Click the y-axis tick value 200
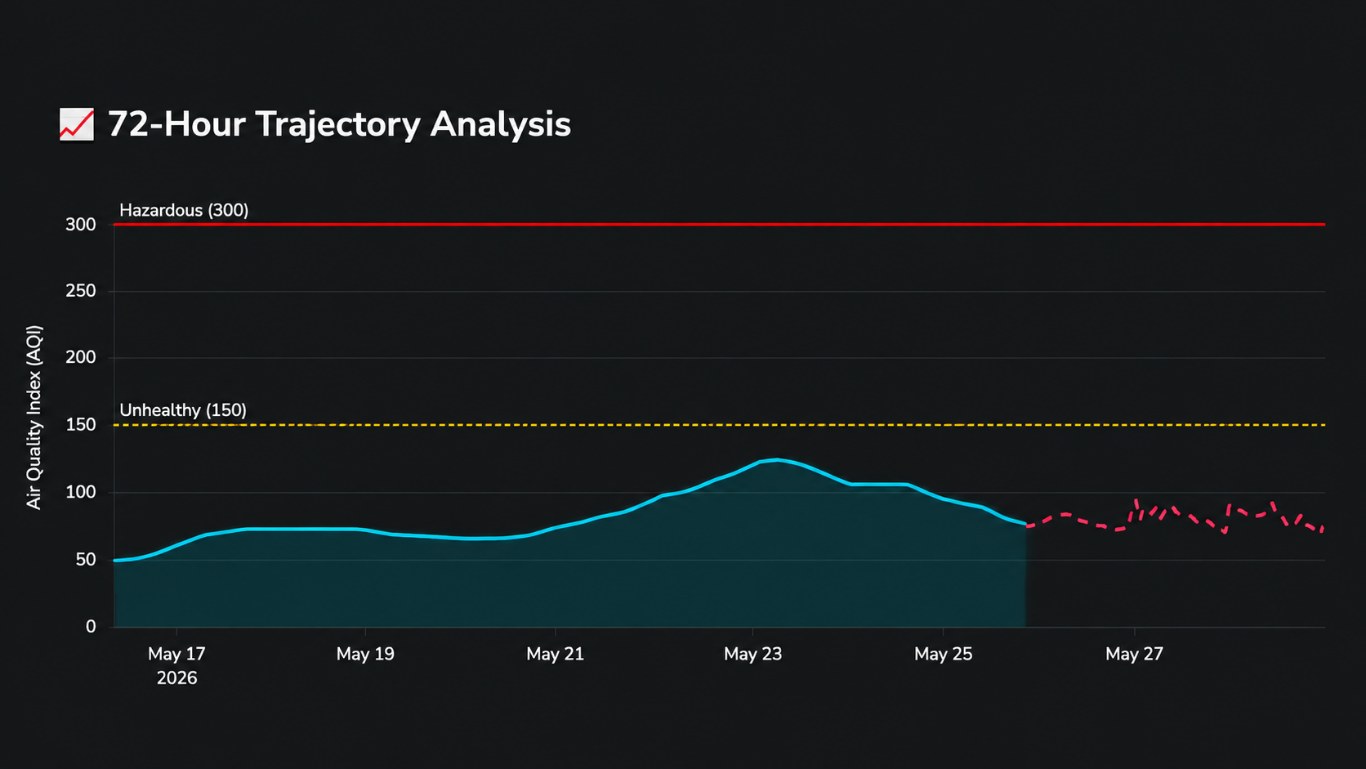The height and width of the screenshot is (769, 1366). pos(81,359)
